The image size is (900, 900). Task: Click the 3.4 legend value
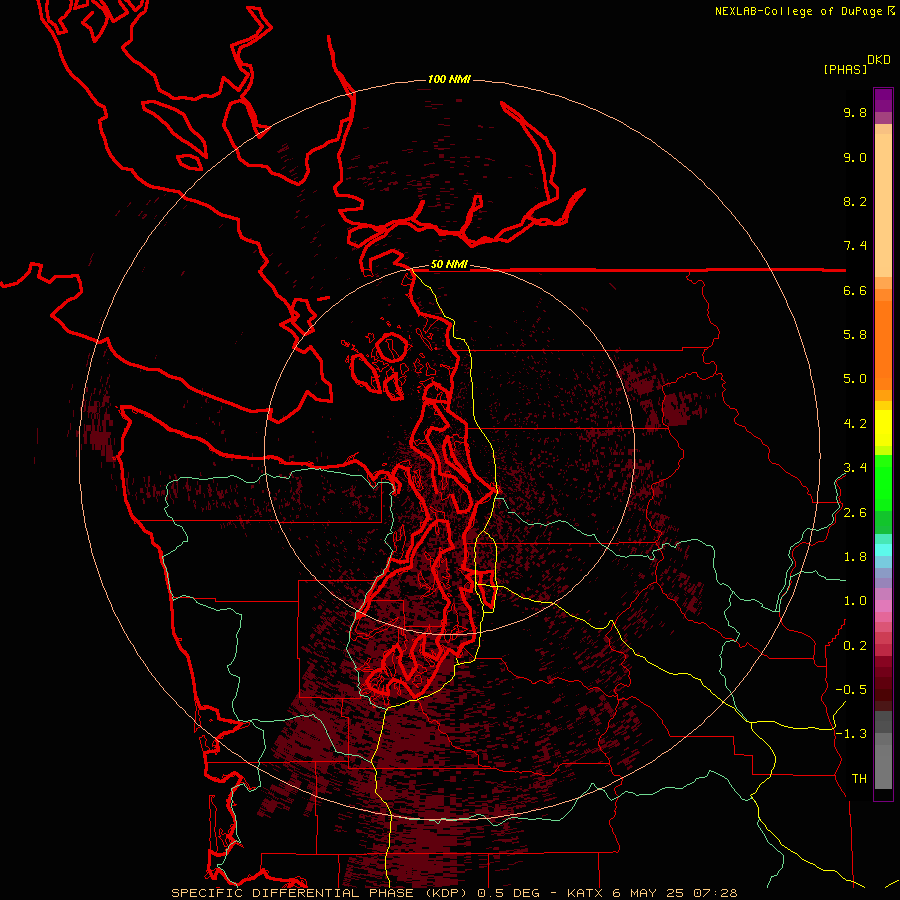coord(855,468)
